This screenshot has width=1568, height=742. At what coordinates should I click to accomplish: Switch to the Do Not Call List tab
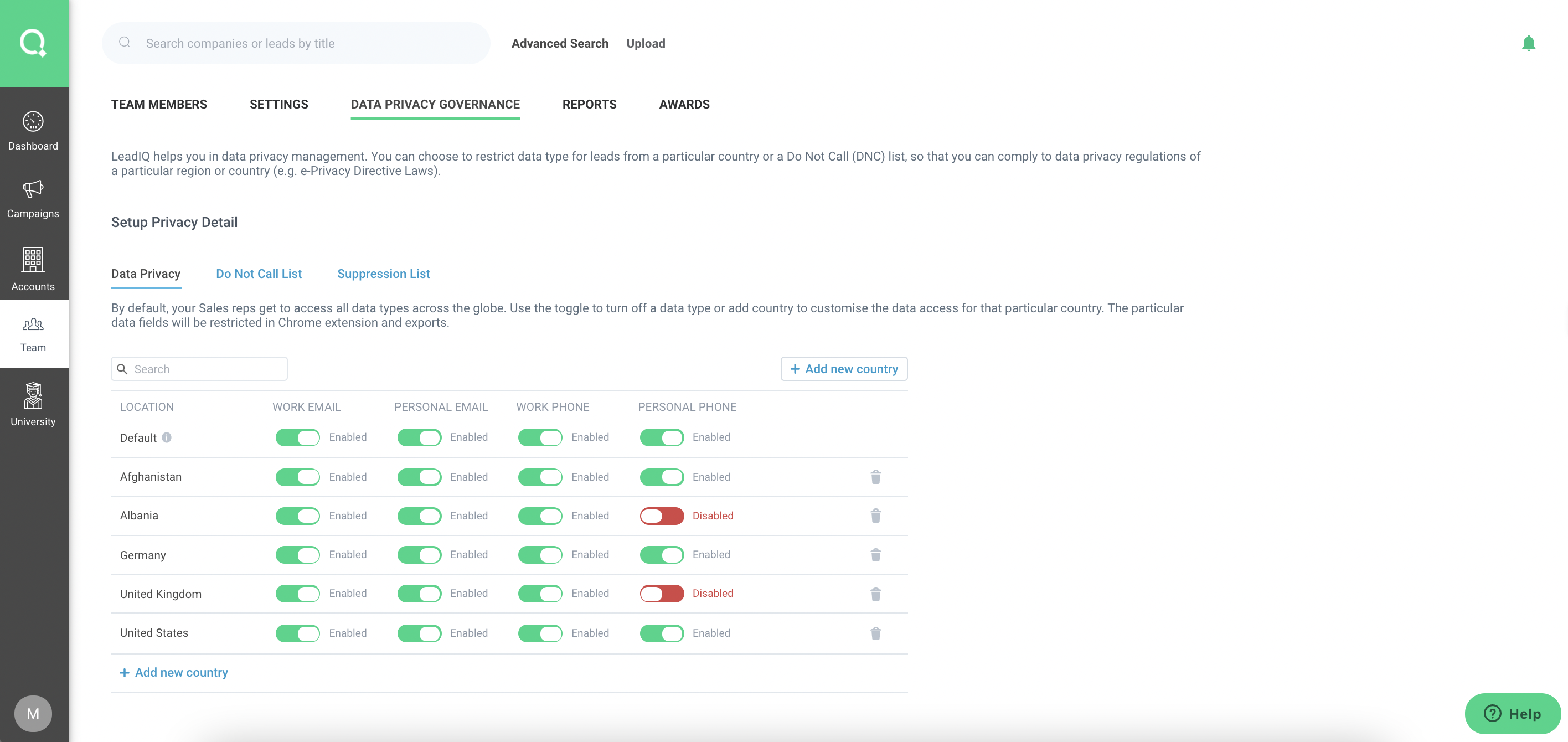(259, 274)
